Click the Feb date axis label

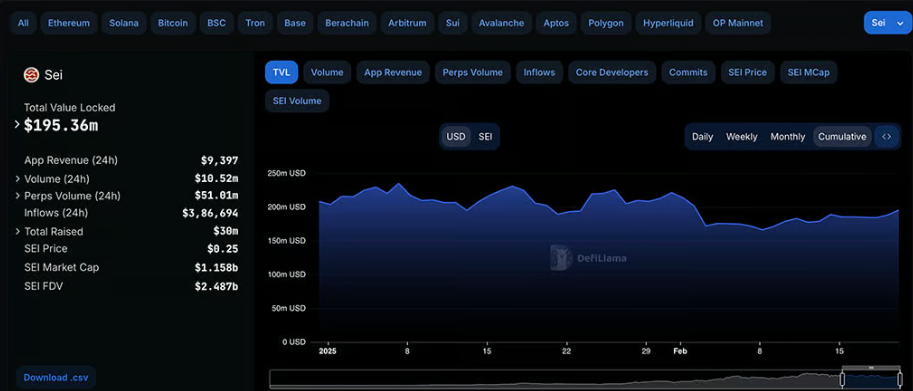[x=681, y=351]
